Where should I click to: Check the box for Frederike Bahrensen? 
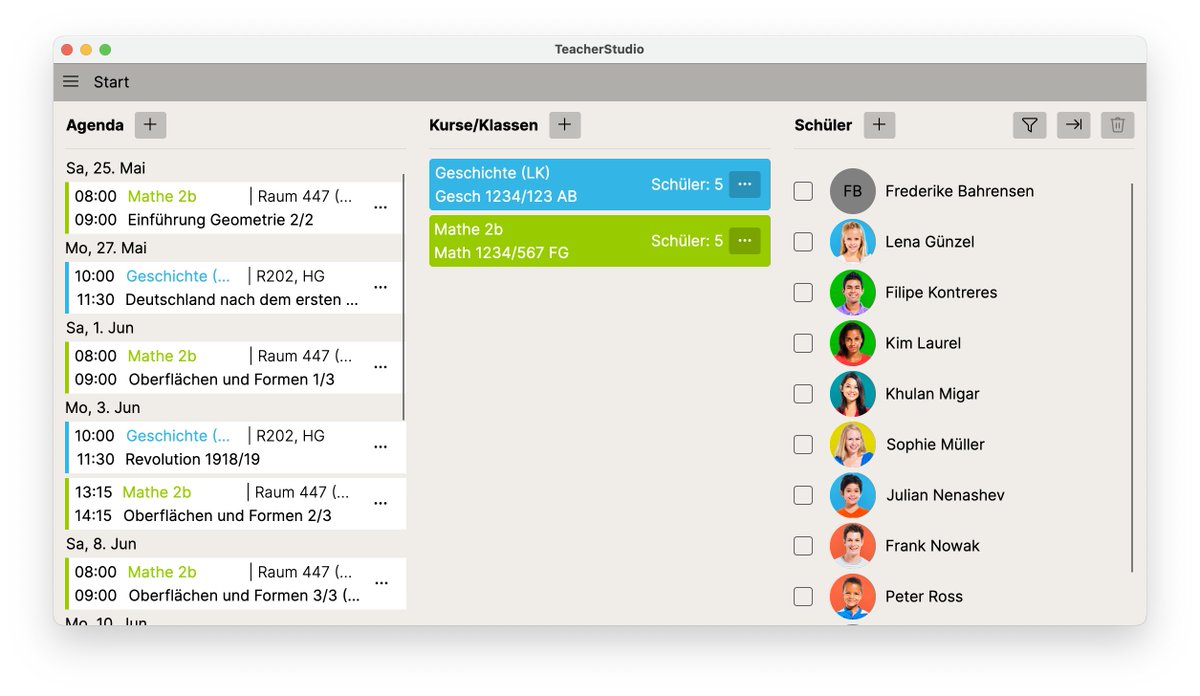803,191
